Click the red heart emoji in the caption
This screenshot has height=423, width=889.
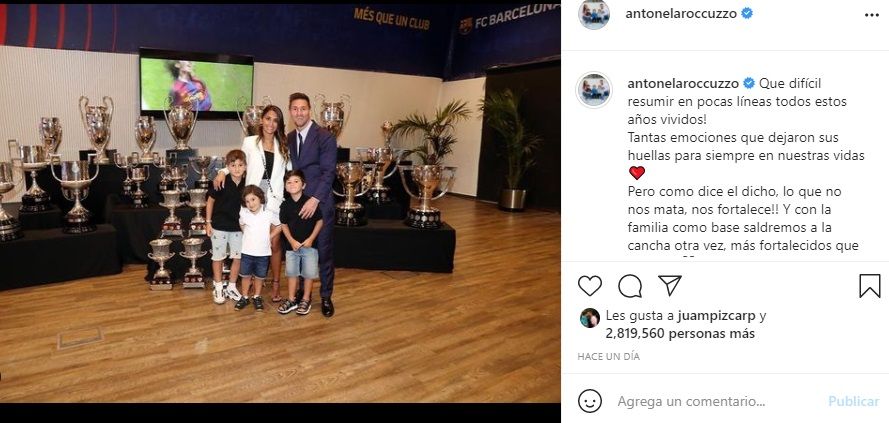click(x=637, y=173)
